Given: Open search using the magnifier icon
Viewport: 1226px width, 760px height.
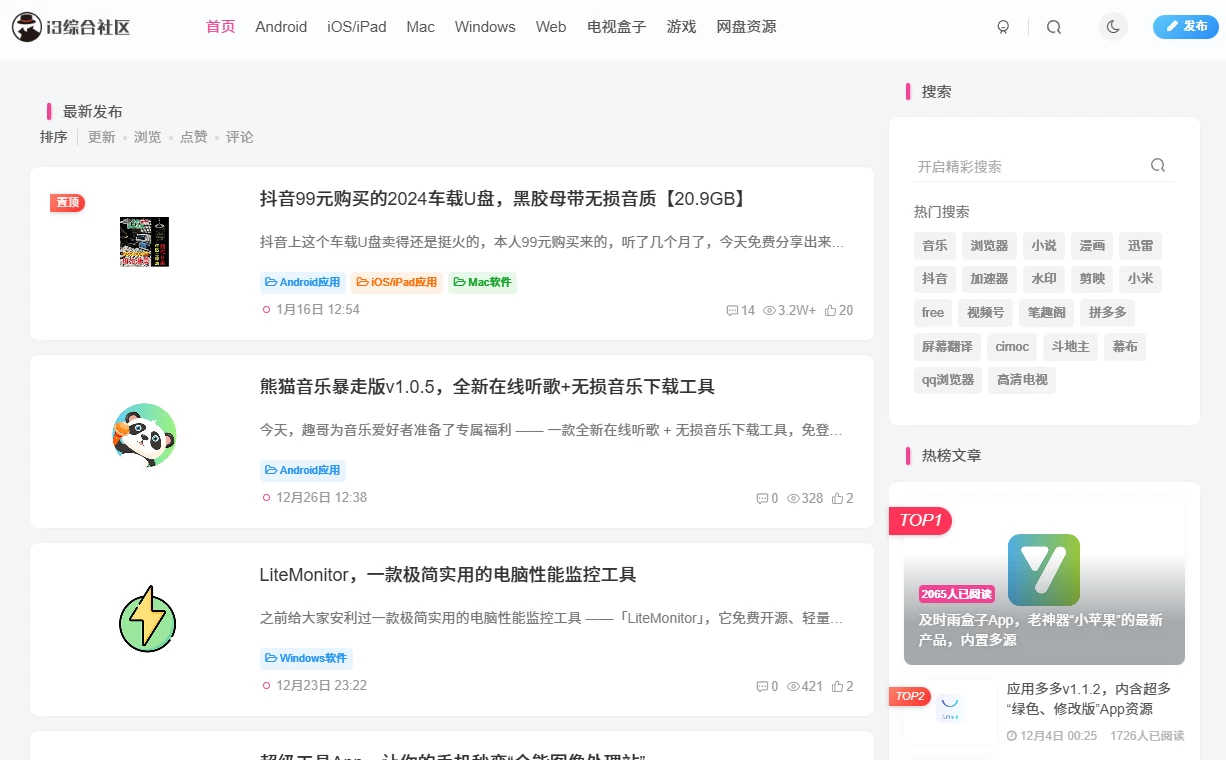Looking at the screenshot, I should click(1053, 27).
